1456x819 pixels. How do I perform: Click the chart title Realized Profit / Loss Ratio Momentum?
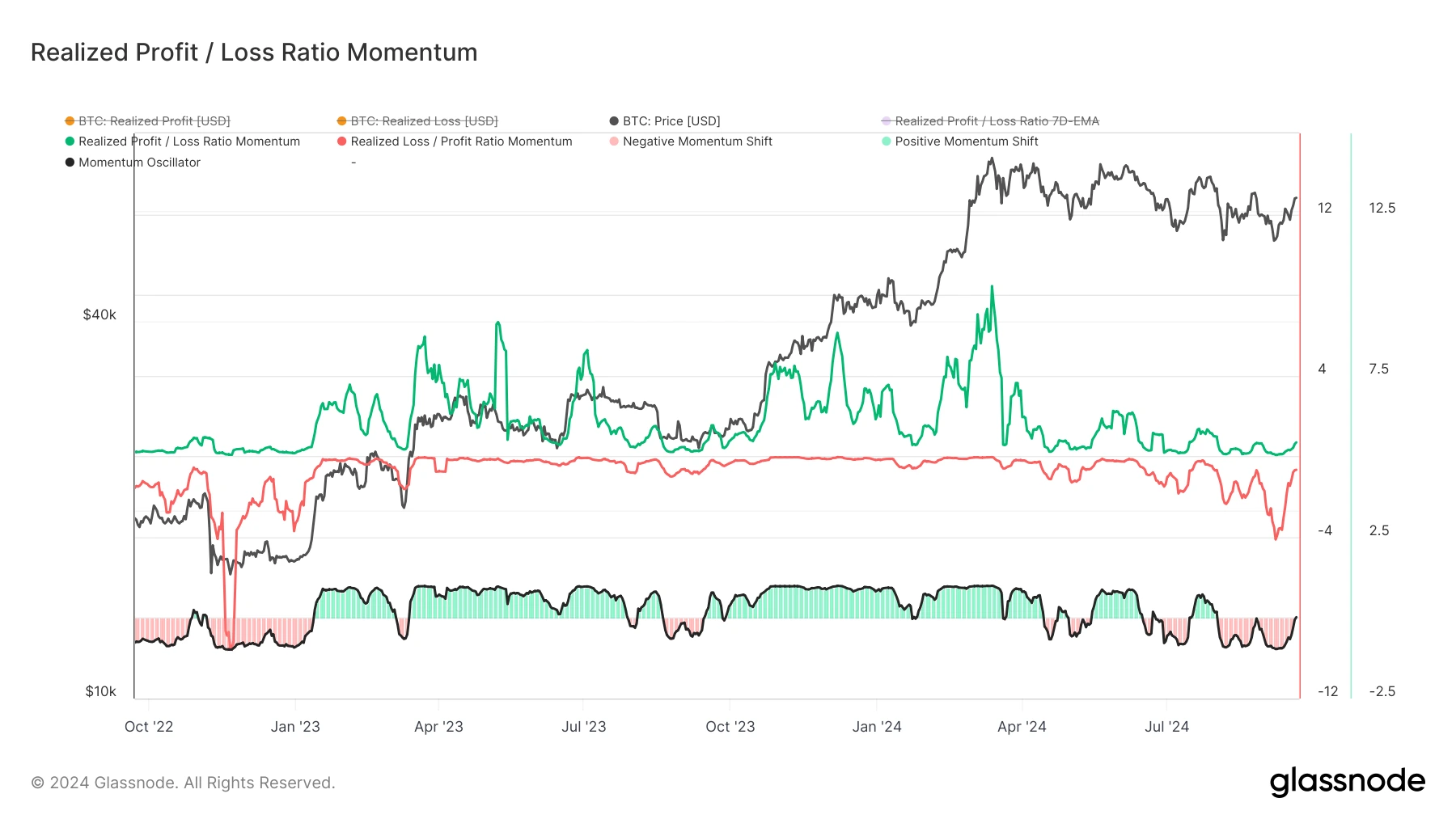[254, 53]
